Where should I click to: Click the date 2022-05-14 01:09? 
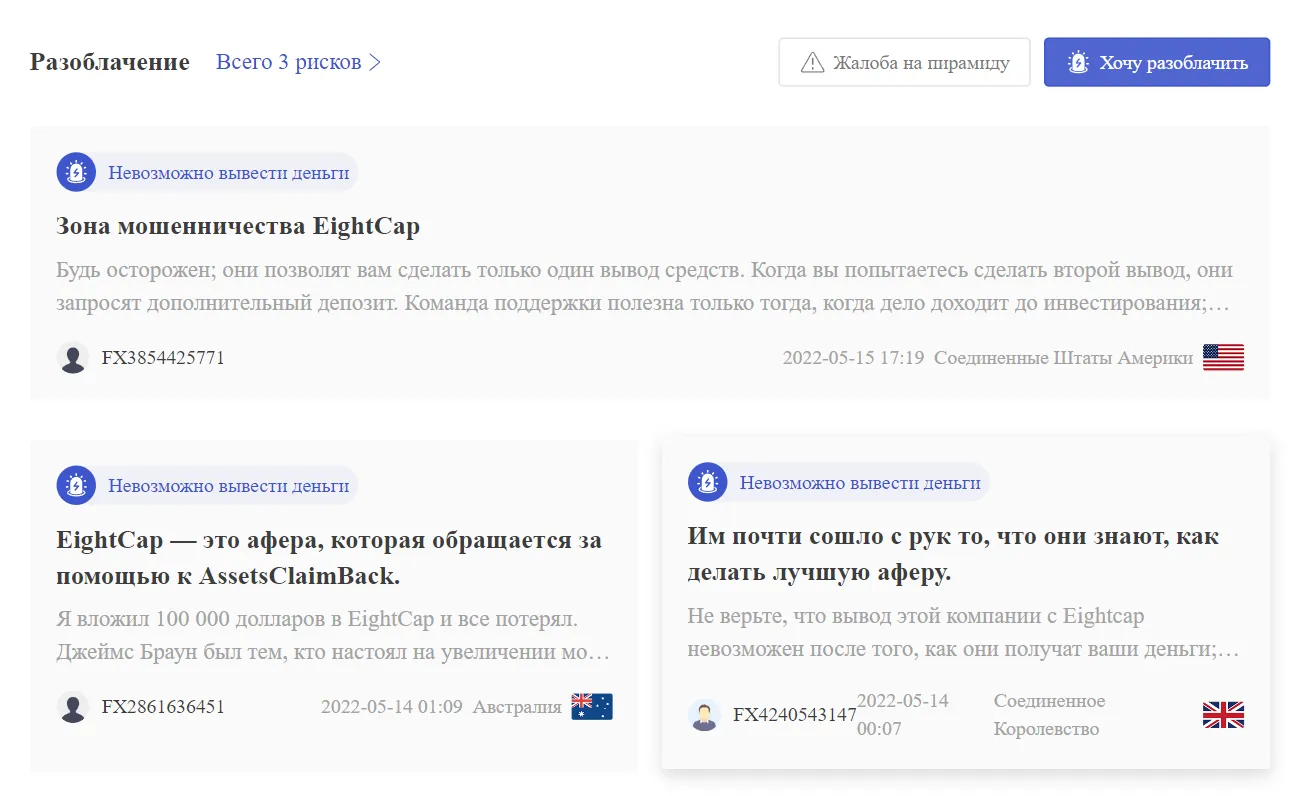(392, 707)
